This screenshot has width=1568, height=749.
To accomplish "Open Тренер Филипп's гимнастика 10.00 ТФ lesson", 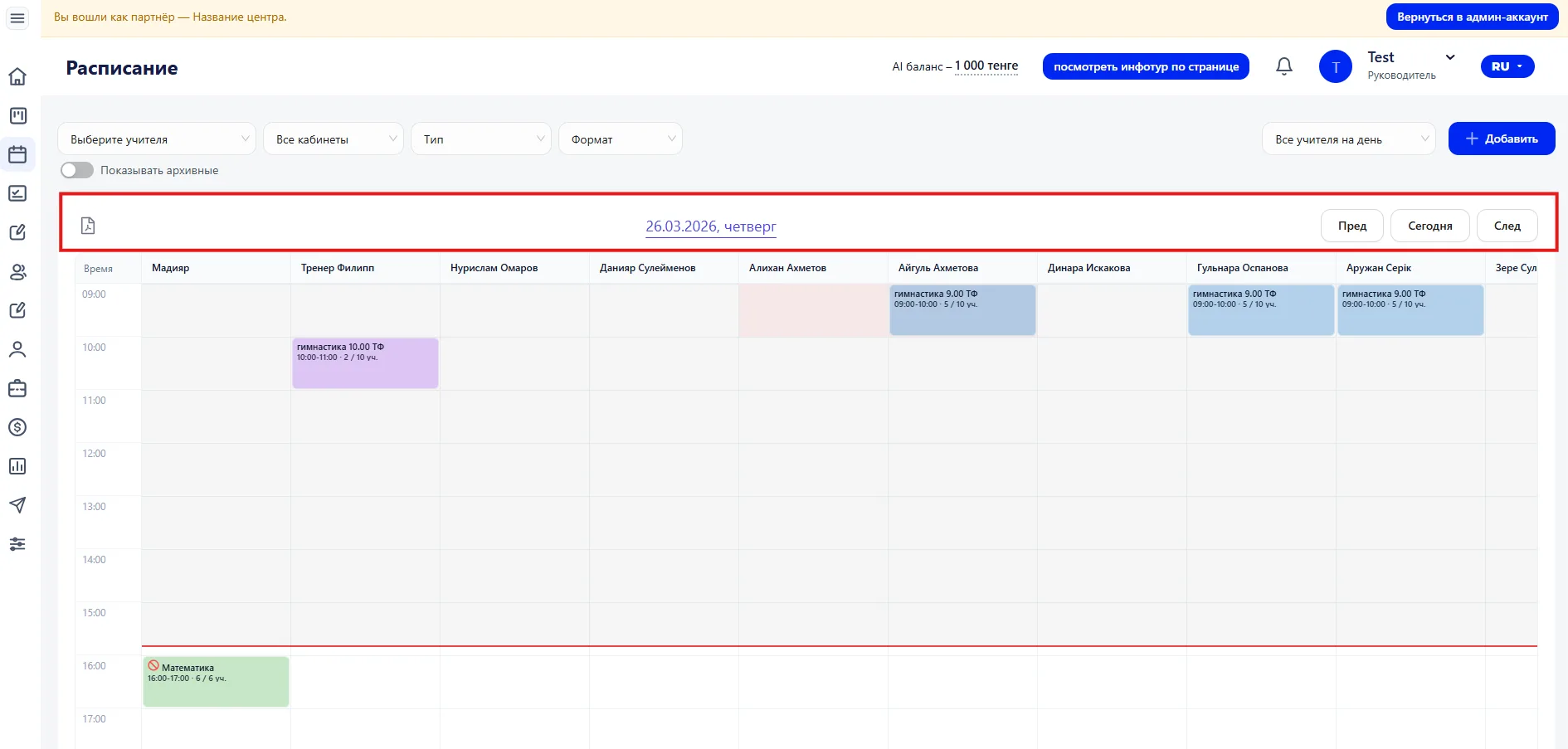I will point(365,363).
